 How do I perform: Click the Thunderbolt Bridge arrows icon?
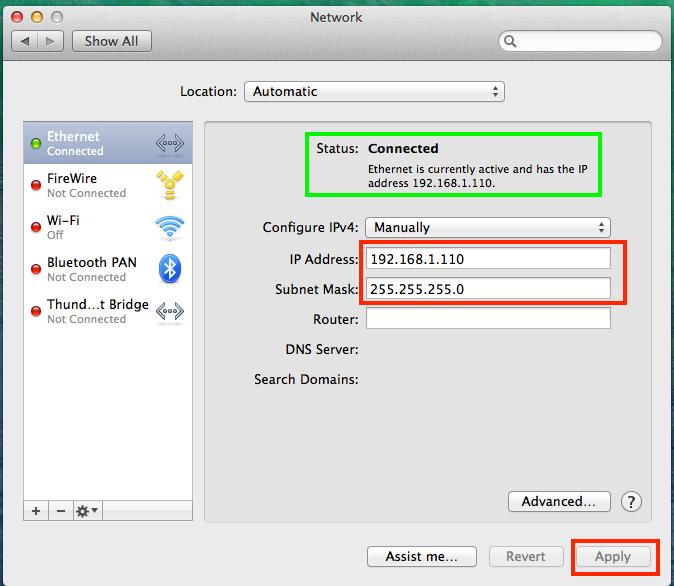[x=170, y=311]
